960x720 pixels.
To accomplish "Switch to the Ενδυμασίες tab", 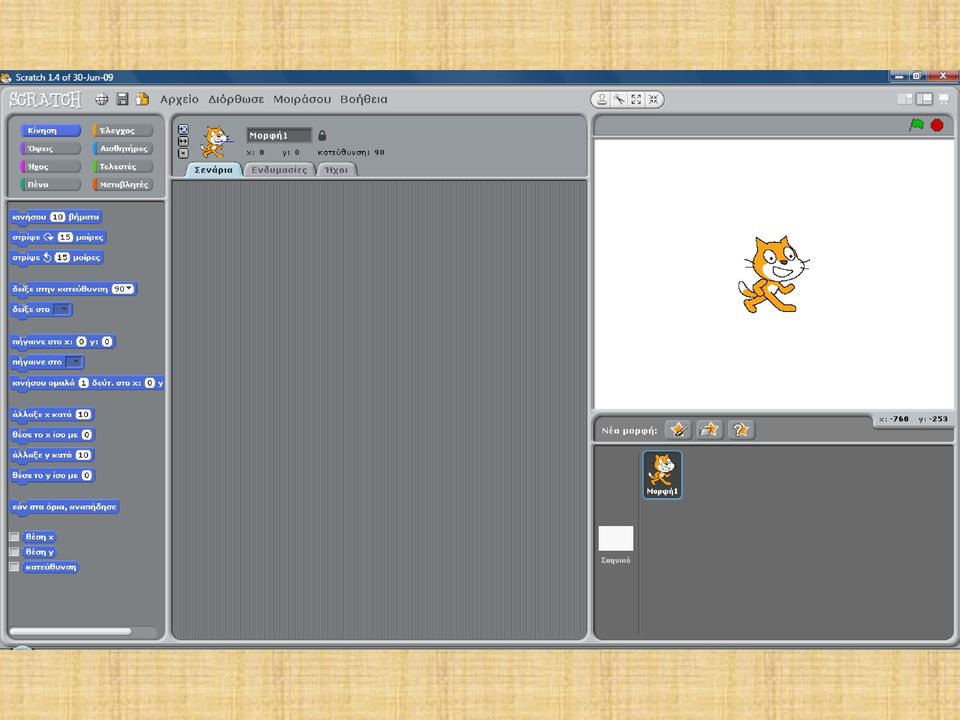I will point(279,170).
